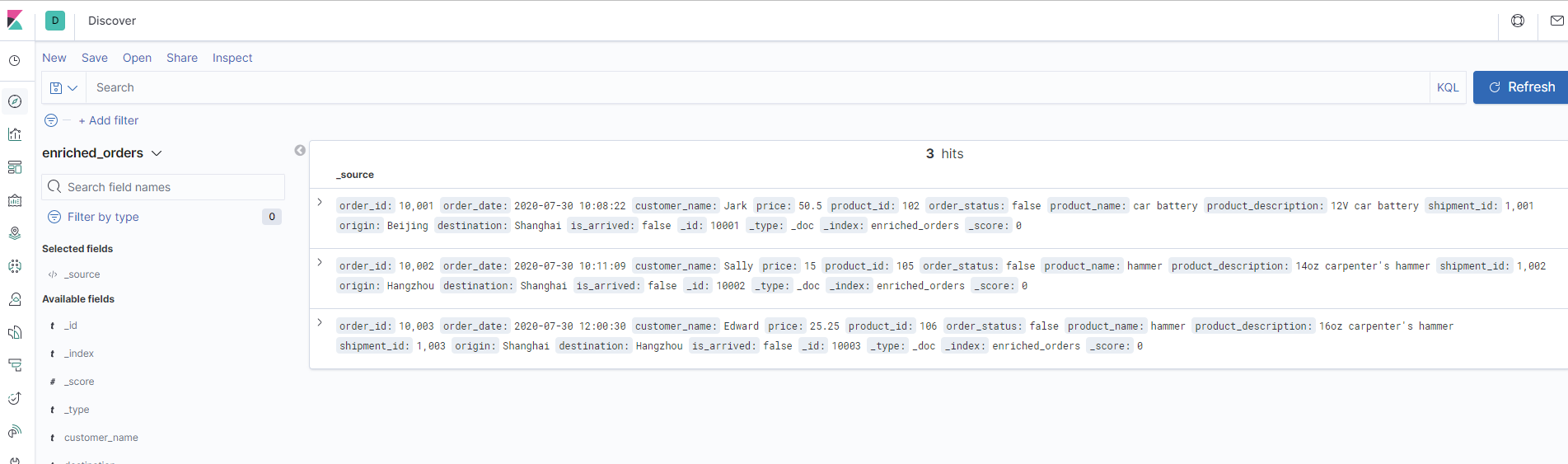Click customer_name value Edward
The image size is (1568, 464).
pos(742,326)
